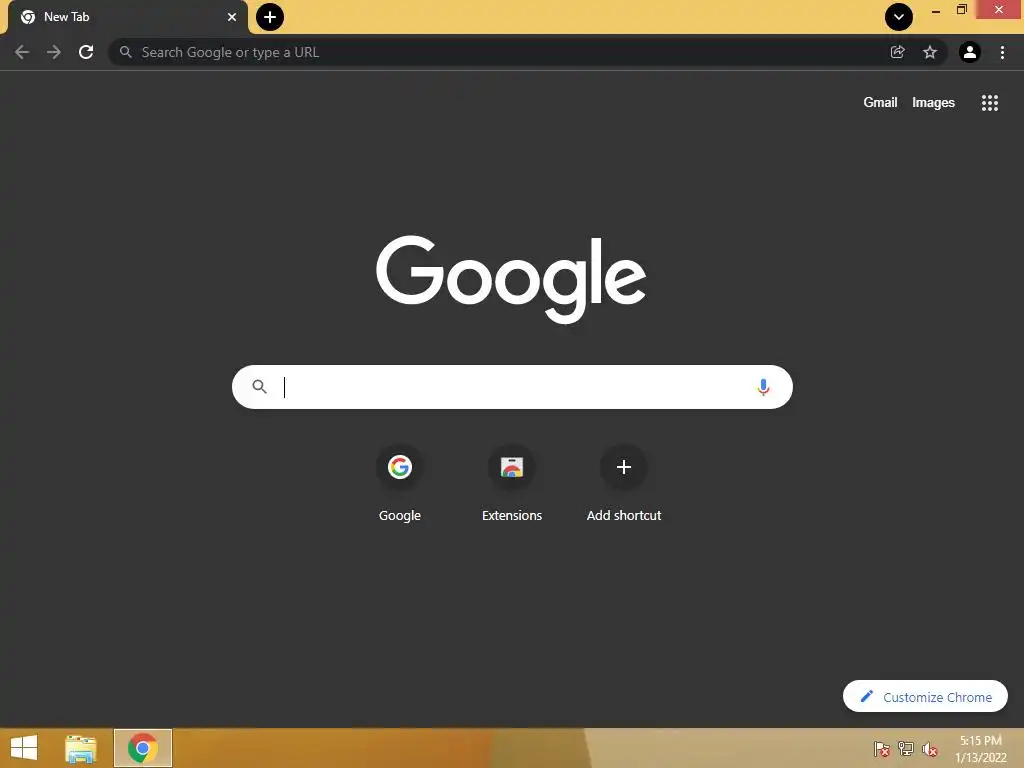Minimize the Chrome window
This screenshot has width=1024, height=768.
[936, 10]
